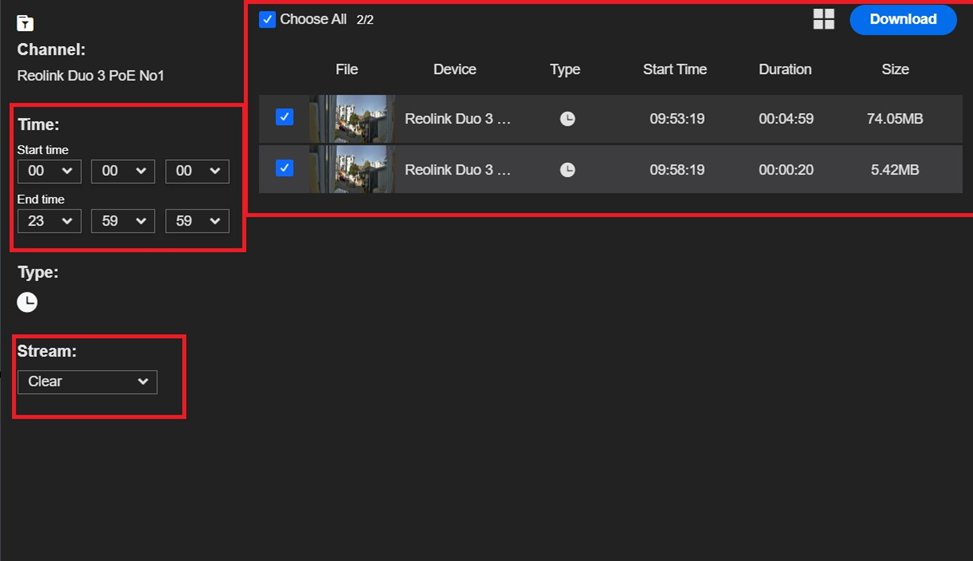Open thumbnail of the 5.42MB recording
This screenshot has height=561, width=973.
tap(352, 169)
